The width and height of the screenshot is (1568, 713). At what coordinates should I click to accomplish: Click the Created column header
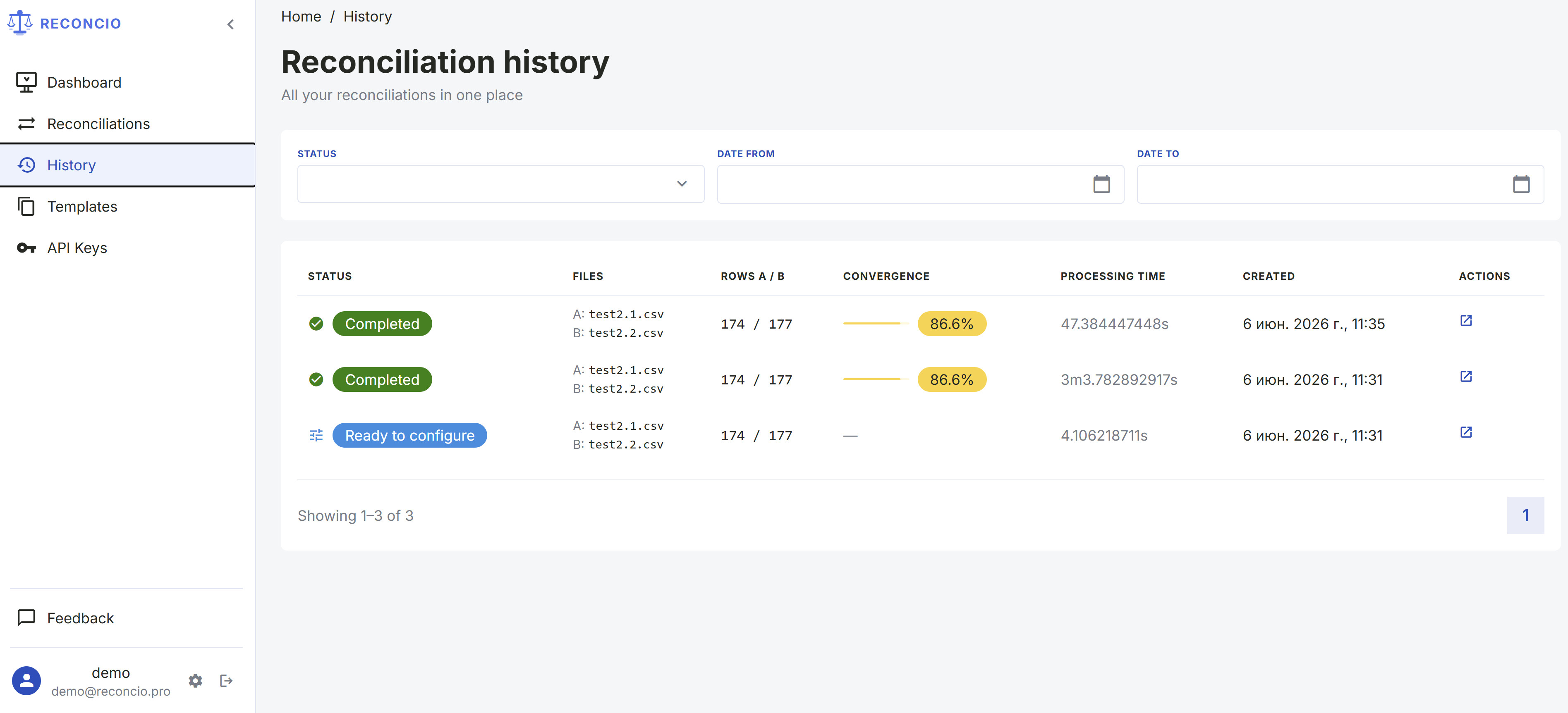coord(1269,276)
